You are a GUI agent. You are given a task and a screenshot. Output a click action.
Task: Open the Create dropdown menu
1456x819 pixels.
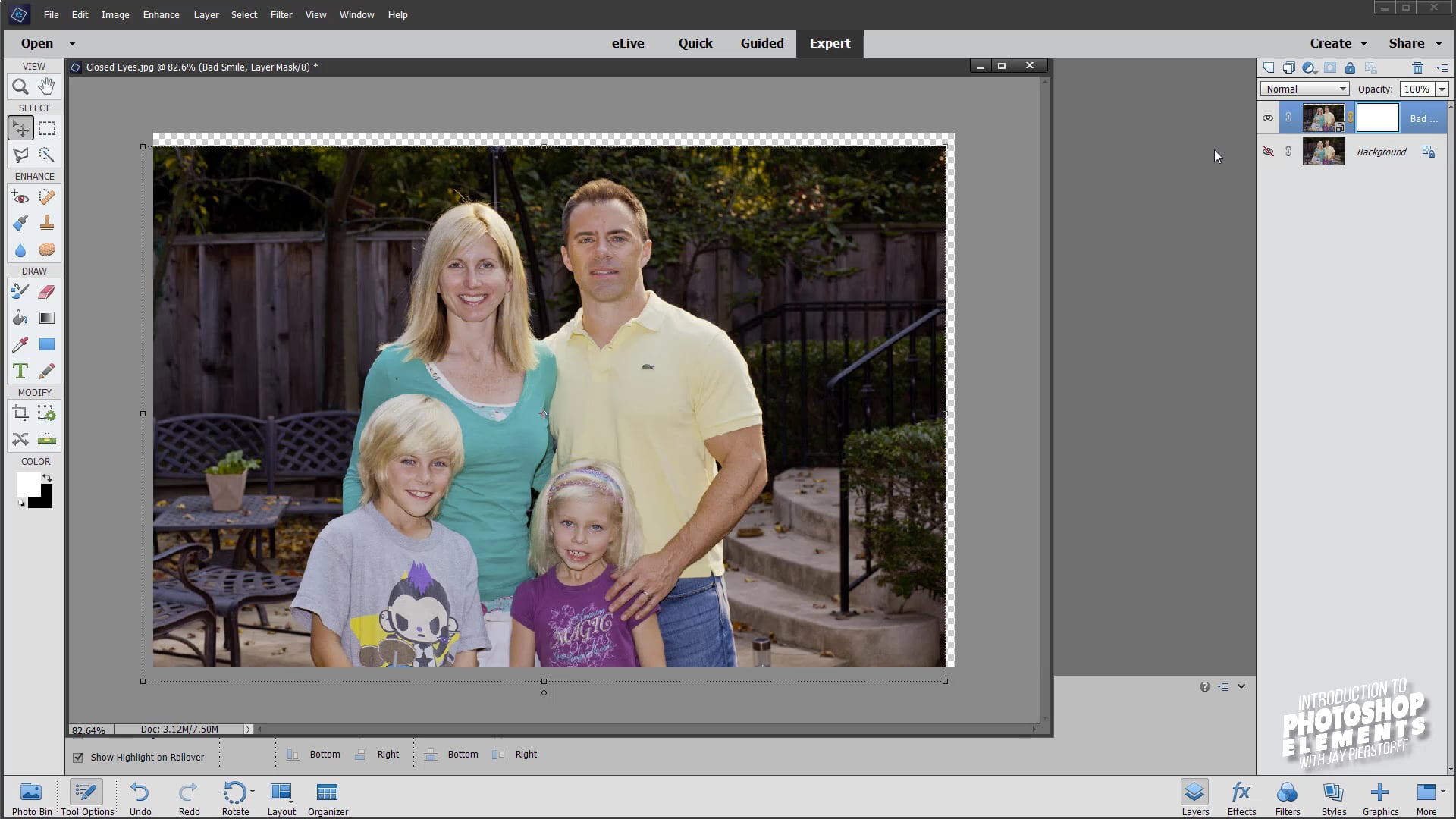(1338, 43)
